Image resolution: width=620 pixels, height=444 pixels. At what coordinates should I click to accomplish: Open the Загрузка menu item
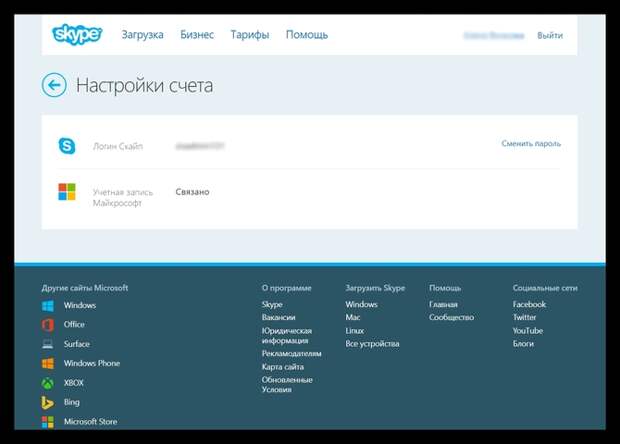pos(142,35)
